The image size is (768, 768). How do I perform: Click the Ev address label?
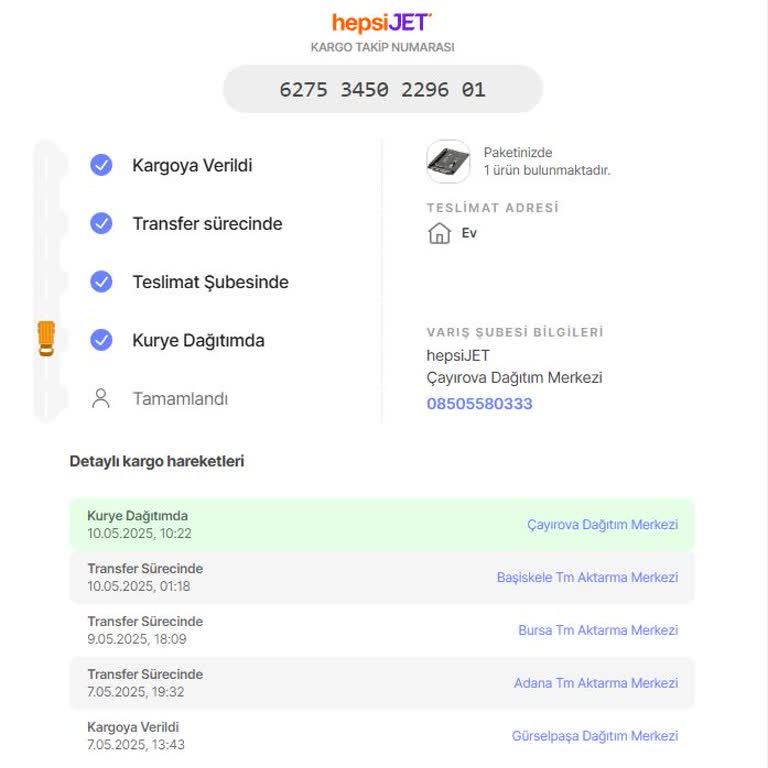[469, 233]
